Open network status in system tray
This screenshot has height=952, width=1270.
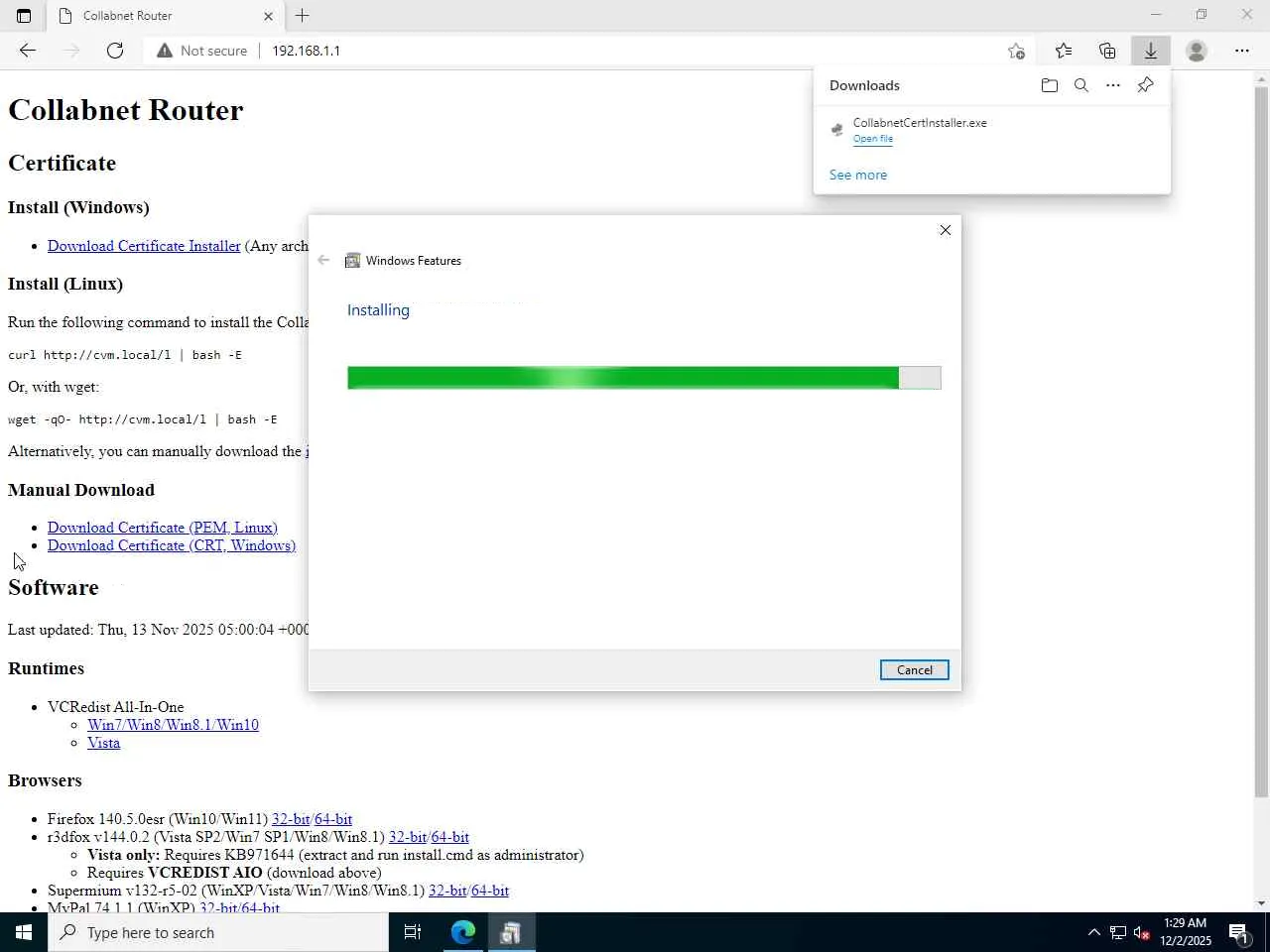1118,932
